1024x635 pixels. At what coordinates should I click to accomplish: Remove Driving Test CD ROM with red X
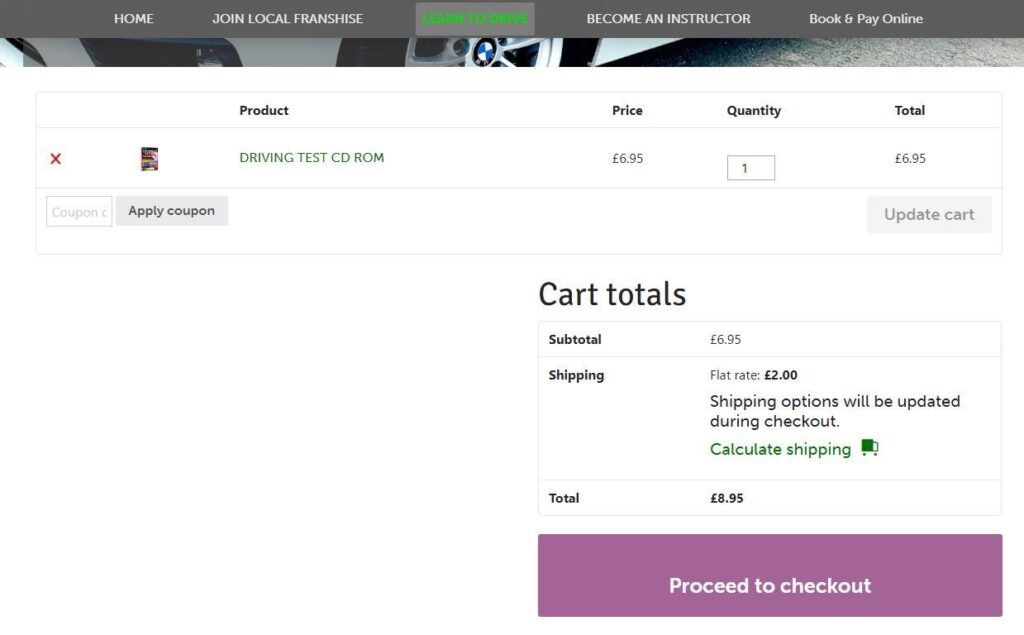click(56, 159)
